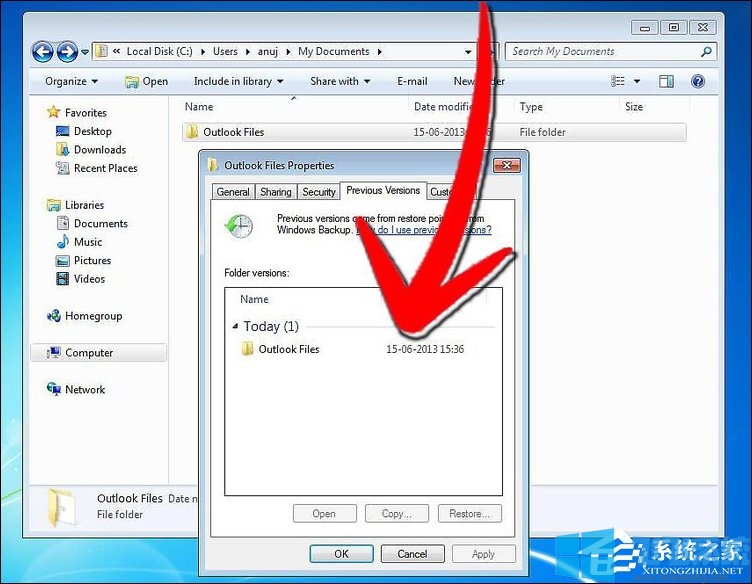The image size is (752, 584).
Task: Click the Copy... button
Action: pyautogui.click(x=397, y=514)
